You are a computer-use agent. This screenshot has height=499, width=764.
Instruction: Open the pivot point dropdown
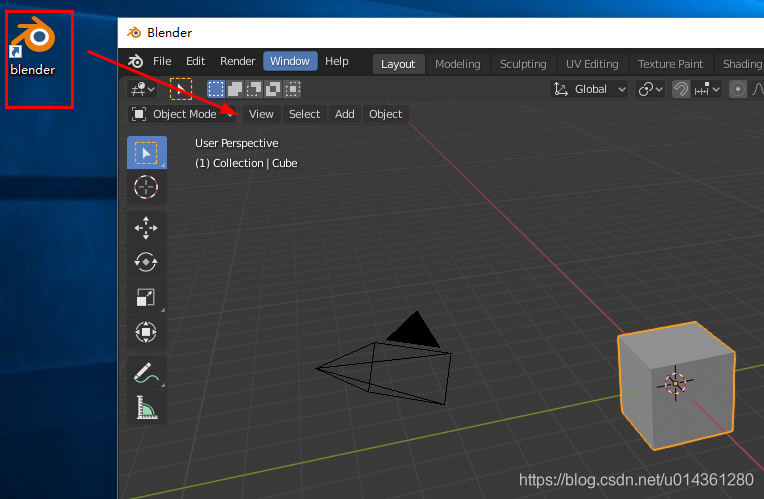(650, 89)
